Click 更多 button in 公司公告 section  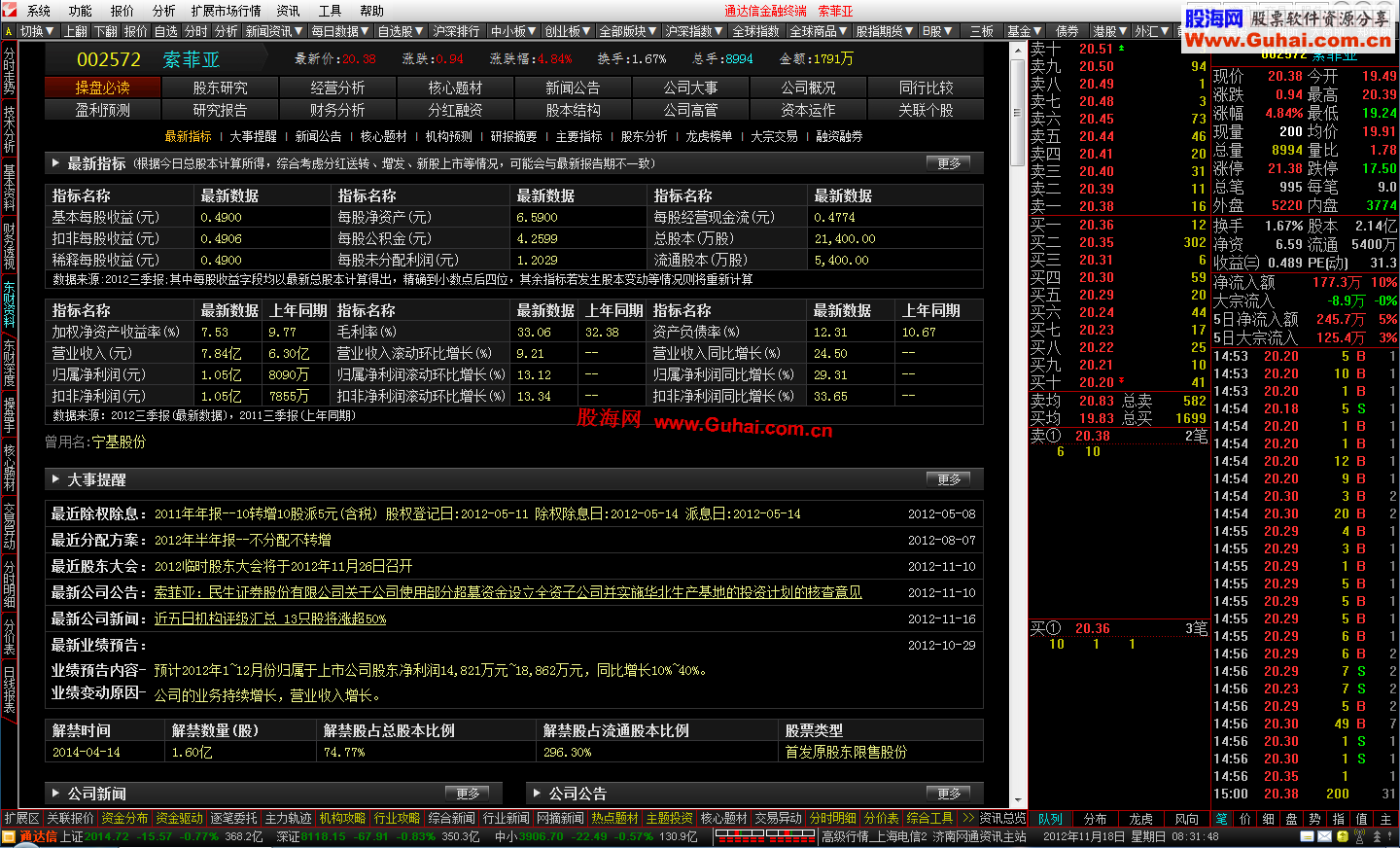click(x=949, y=794)
